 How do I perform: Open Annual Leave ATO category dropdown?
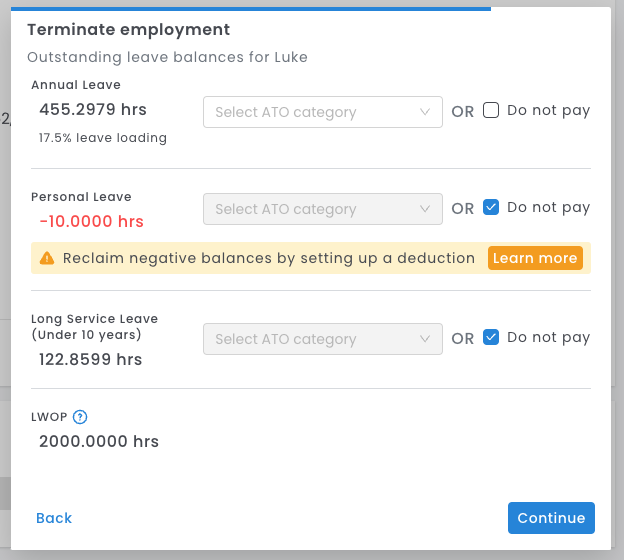tap(322, 112)
